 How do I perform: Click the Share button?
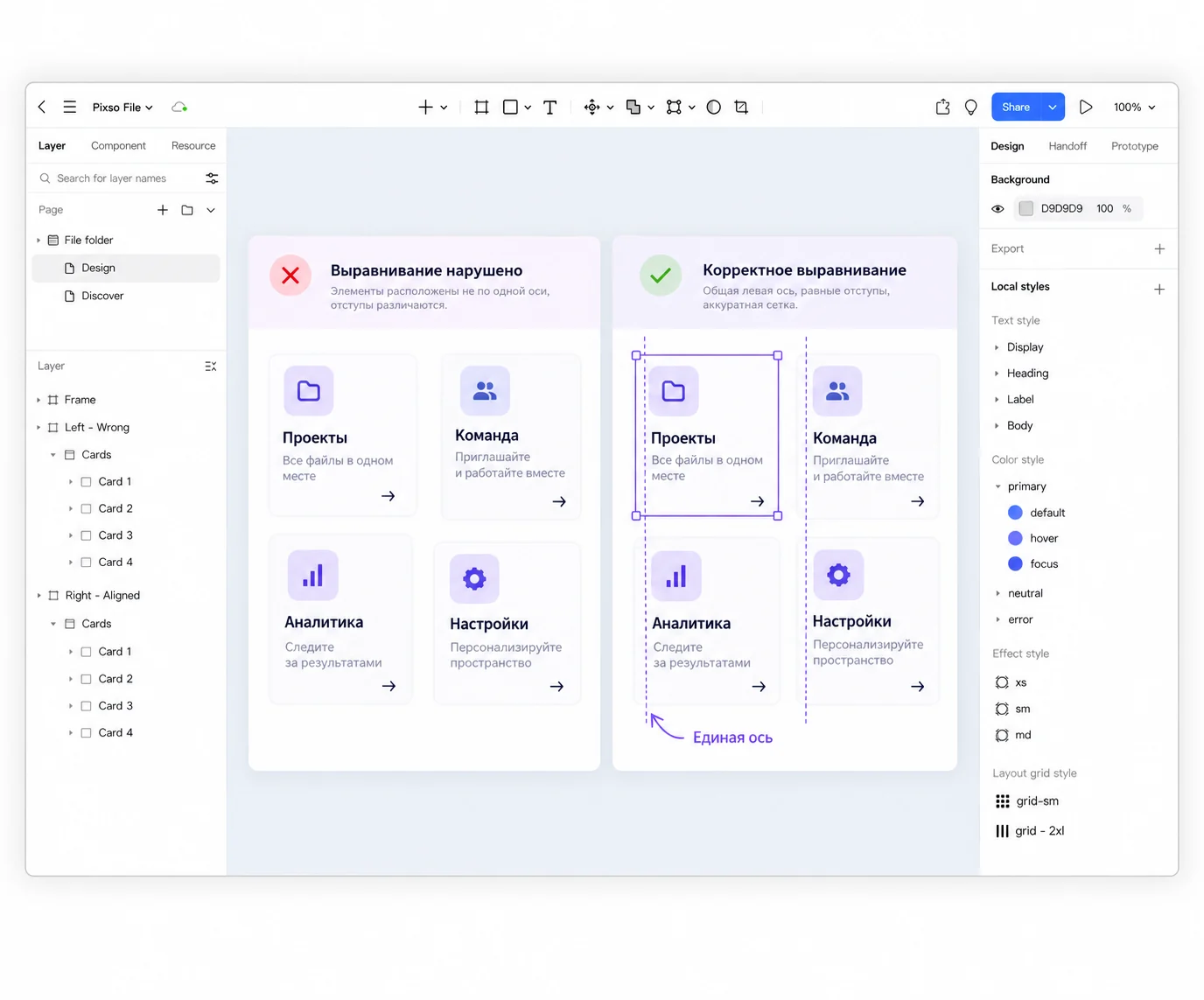point(1016,107)
